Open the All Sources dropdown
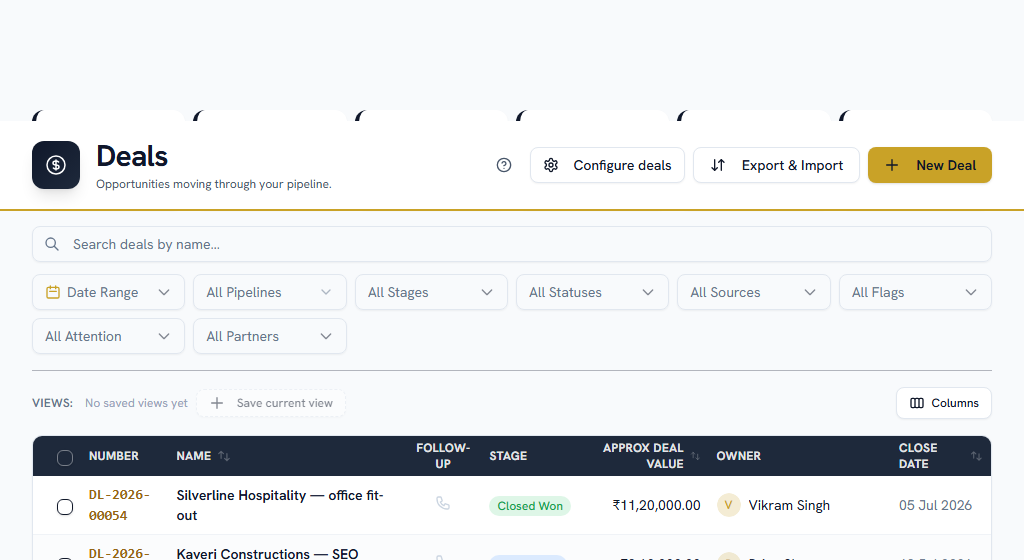Image resolution: width=1024 pixels, height=560 pixels. click(754, 292)
